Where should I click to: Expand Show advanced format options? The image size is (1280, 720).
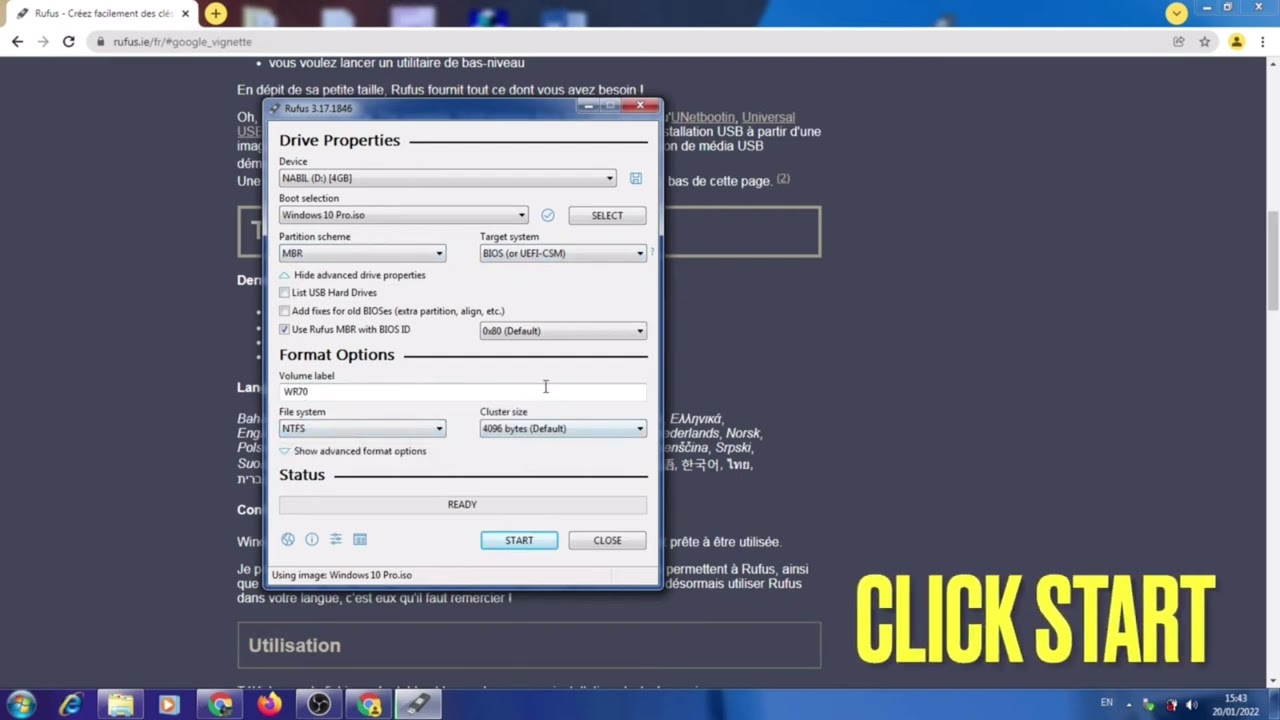(x=353, y=451)
